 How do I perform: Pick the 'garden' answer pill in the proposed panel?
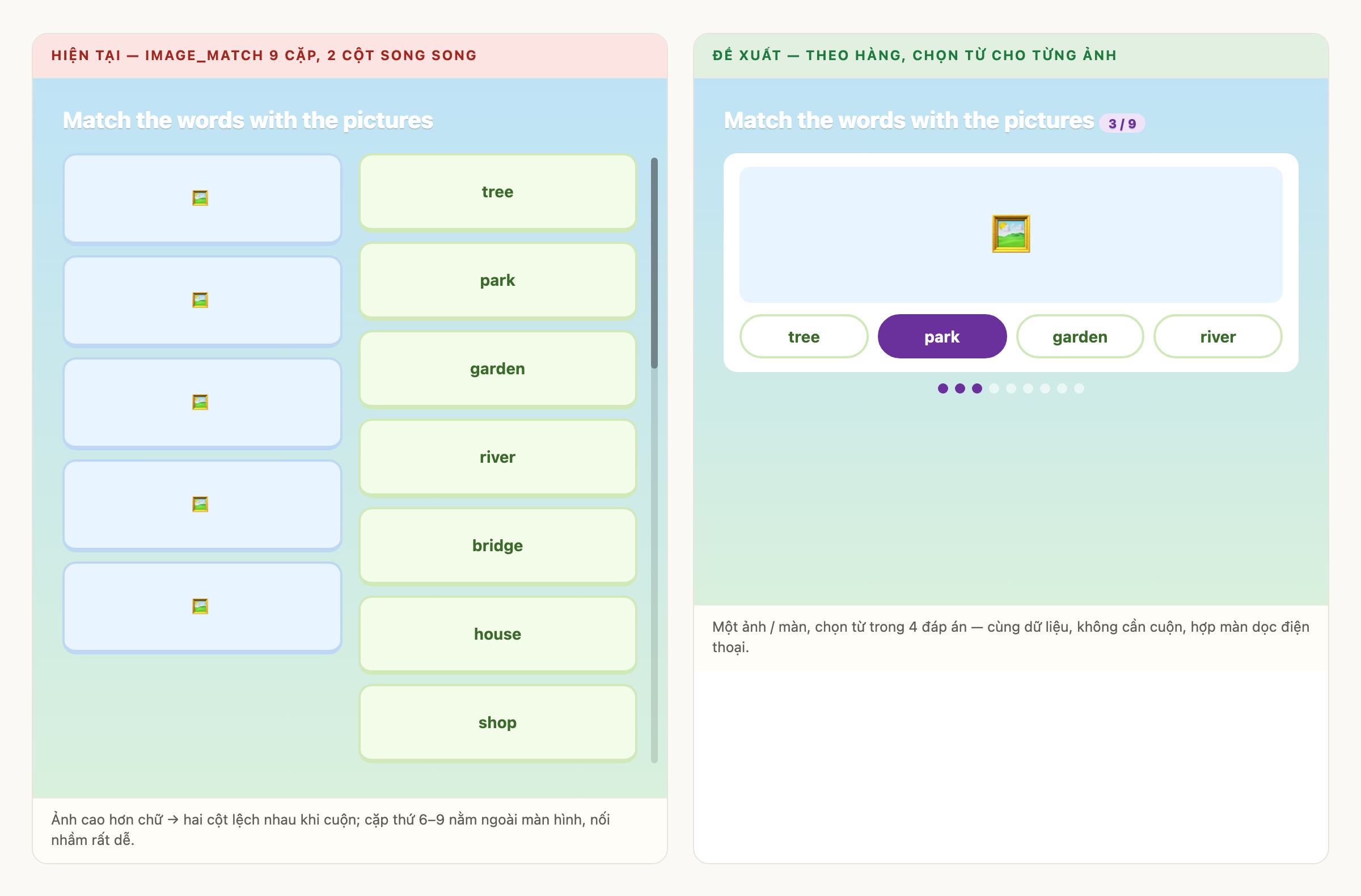click(1080, 337)
